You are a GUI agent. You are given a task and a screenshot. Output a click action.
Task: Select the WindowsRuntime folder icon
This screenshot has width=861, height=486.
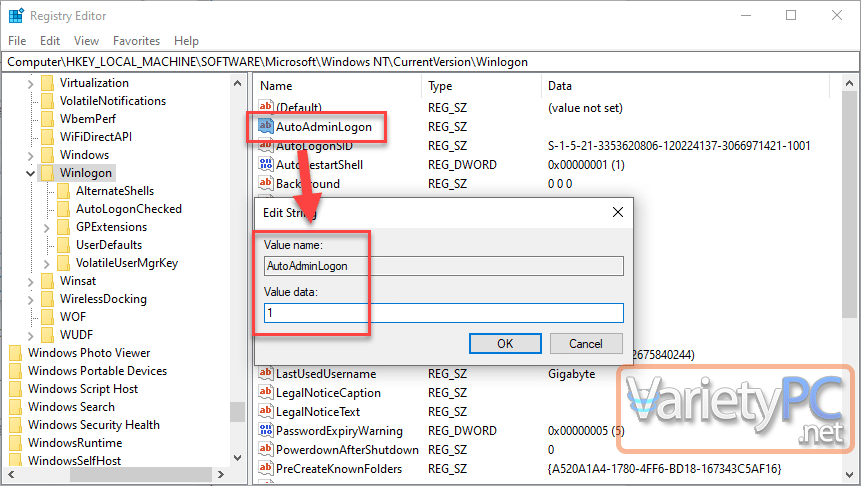16,443
